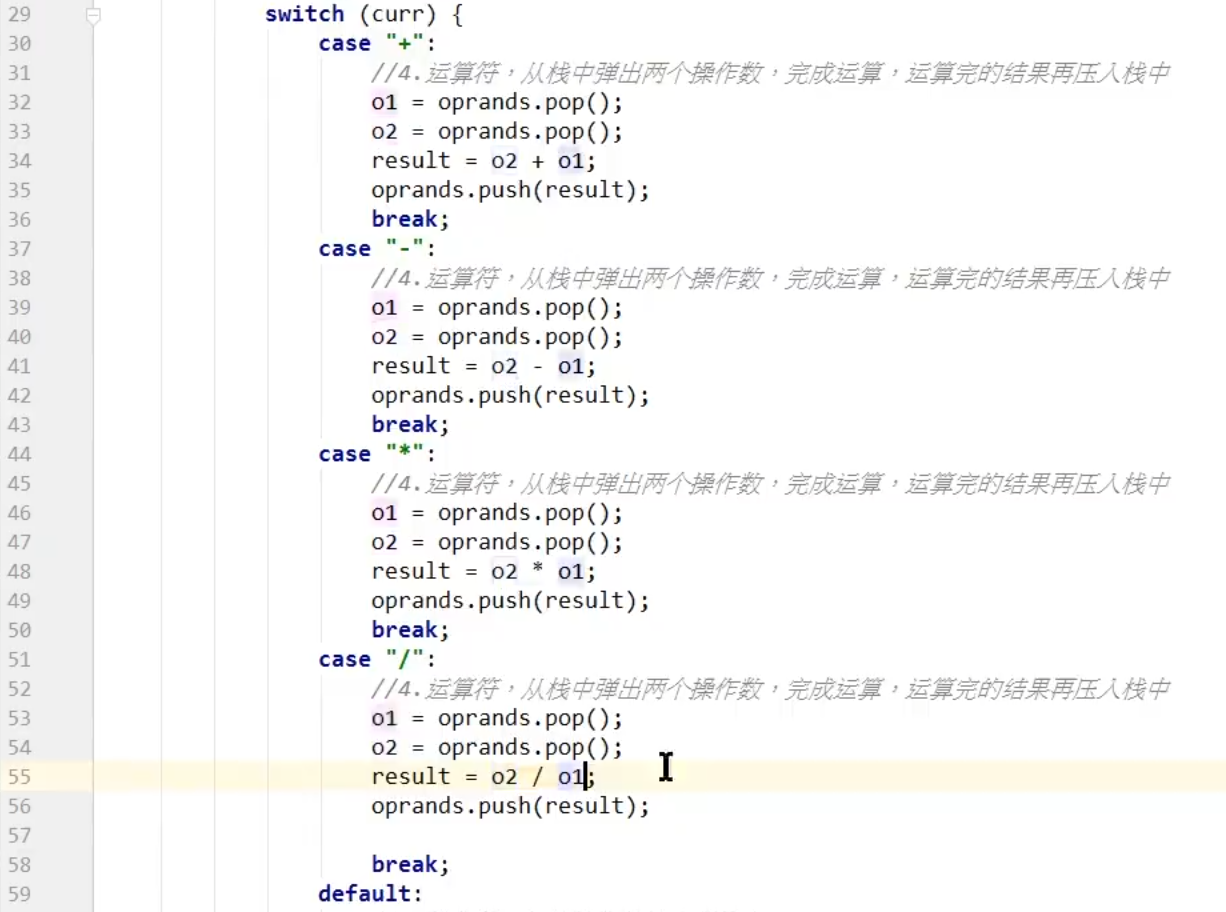This screenshot has width=1226, height=912.
Task: Collapse the switch block fold marker at line 29
Action: [x=93, y=15]
